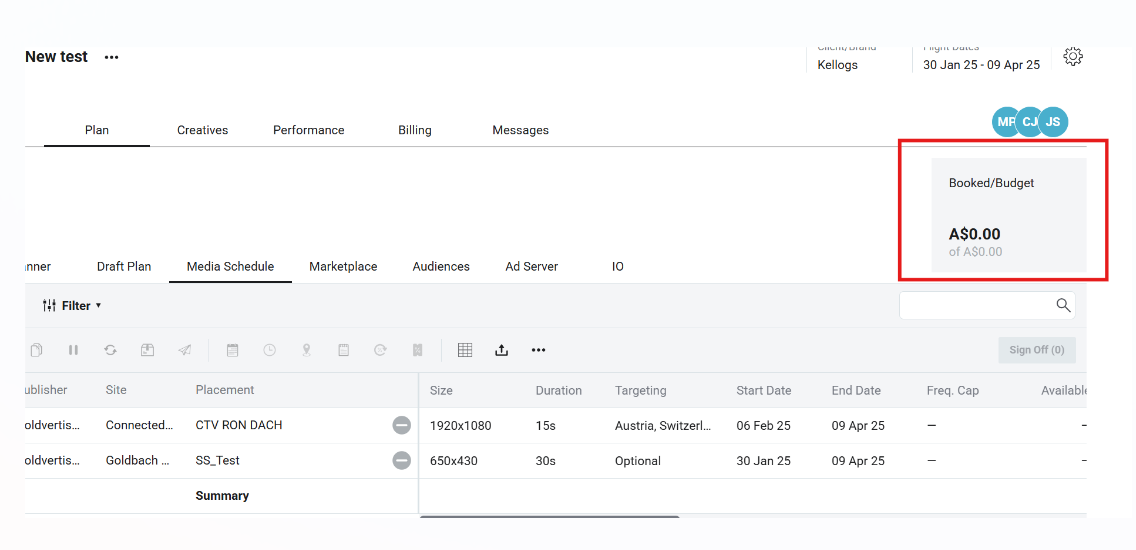Screen dimensions: 1136x550
Task: Open the Marketplace tab
Action: (343, 267)
